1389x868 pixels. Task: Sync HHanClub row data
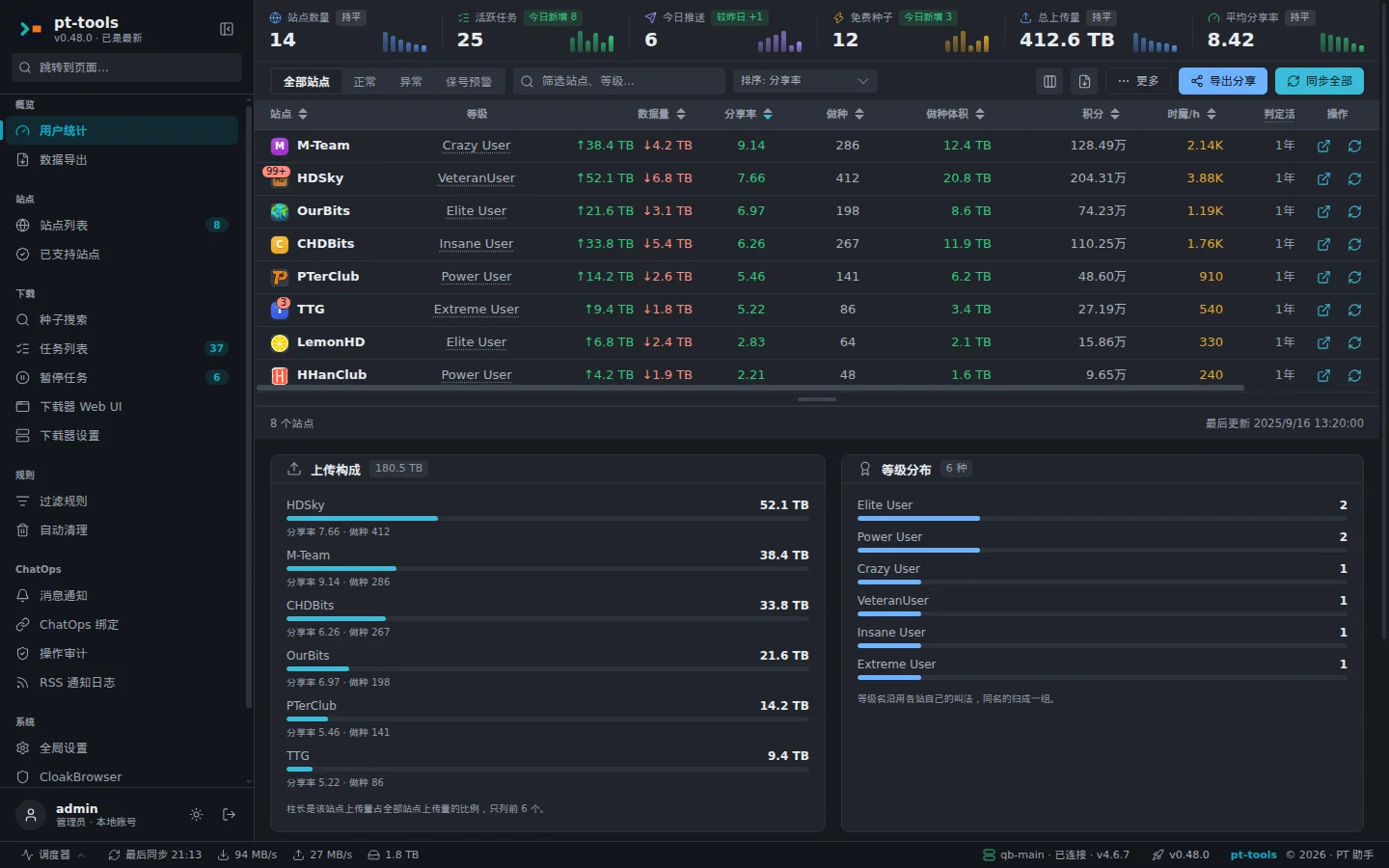coord(1354,375)
